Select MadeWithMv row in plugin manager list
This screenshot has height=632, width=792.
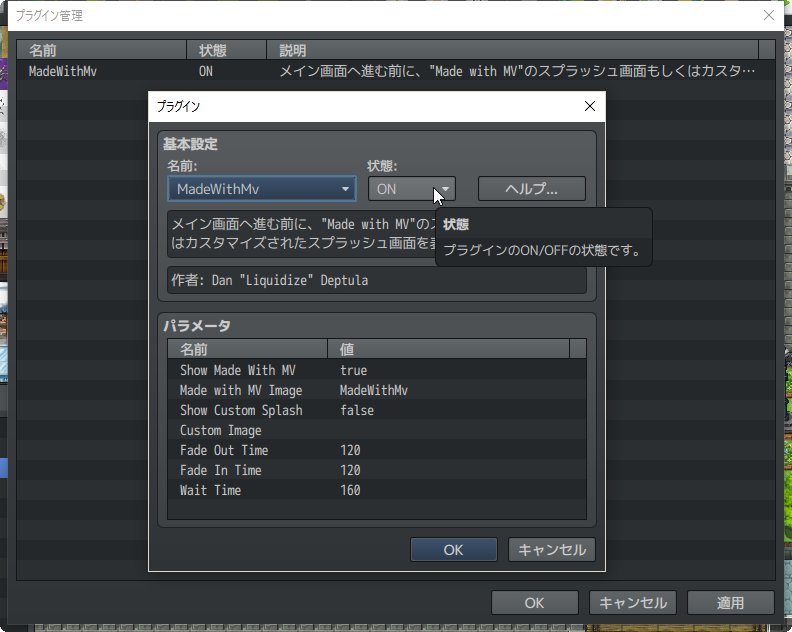pos(396,71)
